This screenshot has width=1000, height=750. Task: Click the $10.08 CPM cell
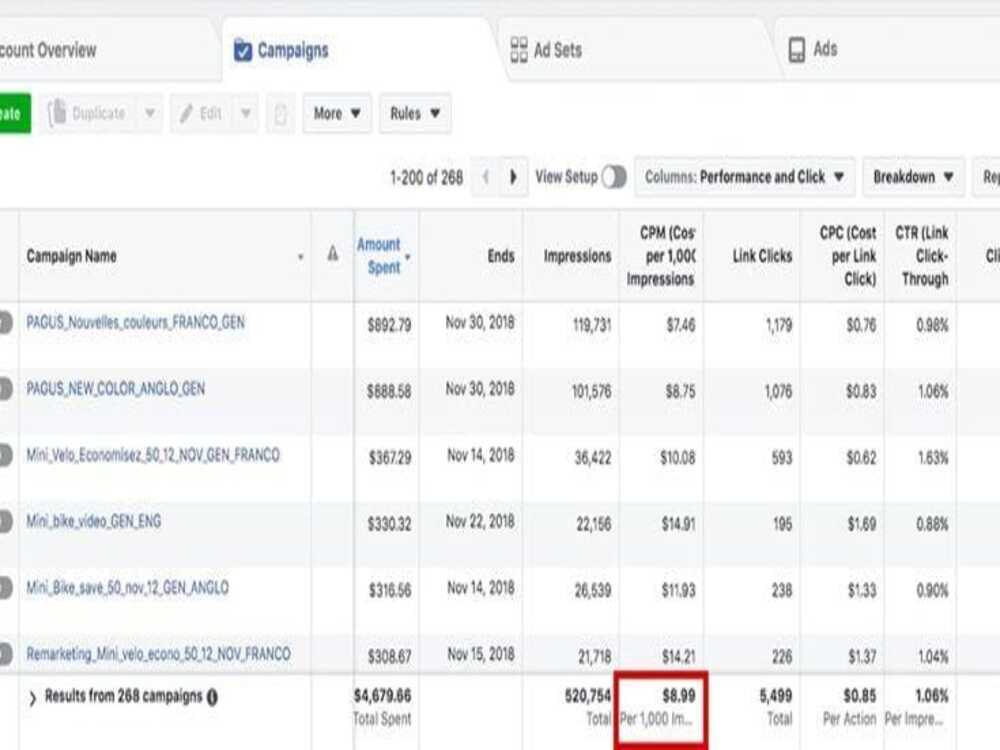click(678, 459)
